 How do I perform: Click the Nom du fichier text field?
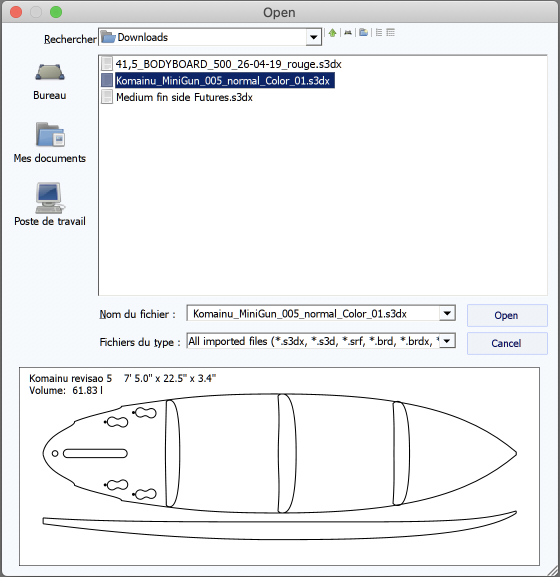[313, 314]
